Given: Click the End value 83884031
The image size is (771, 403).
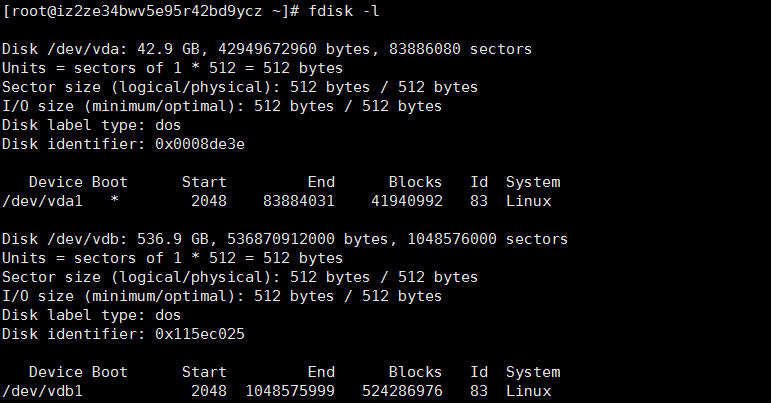Looking at the screenshot, I should 299,201.
